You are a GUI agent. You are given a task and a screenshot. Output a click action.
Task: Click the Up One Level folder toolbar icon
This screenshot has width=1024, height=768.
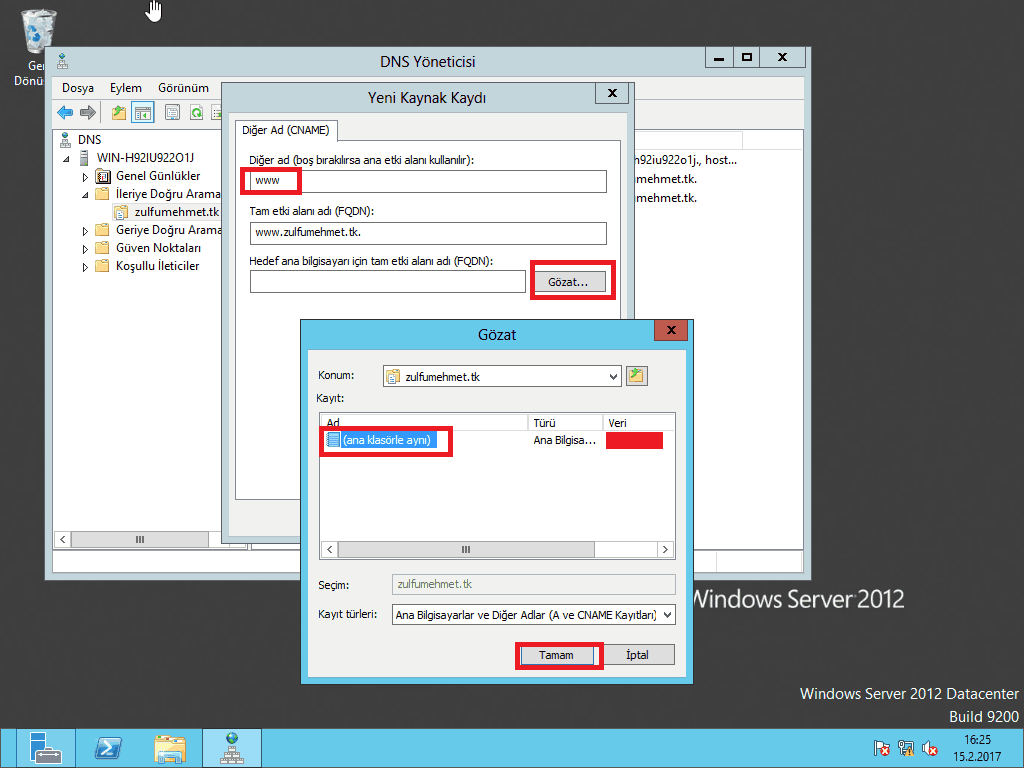(119, 112)
